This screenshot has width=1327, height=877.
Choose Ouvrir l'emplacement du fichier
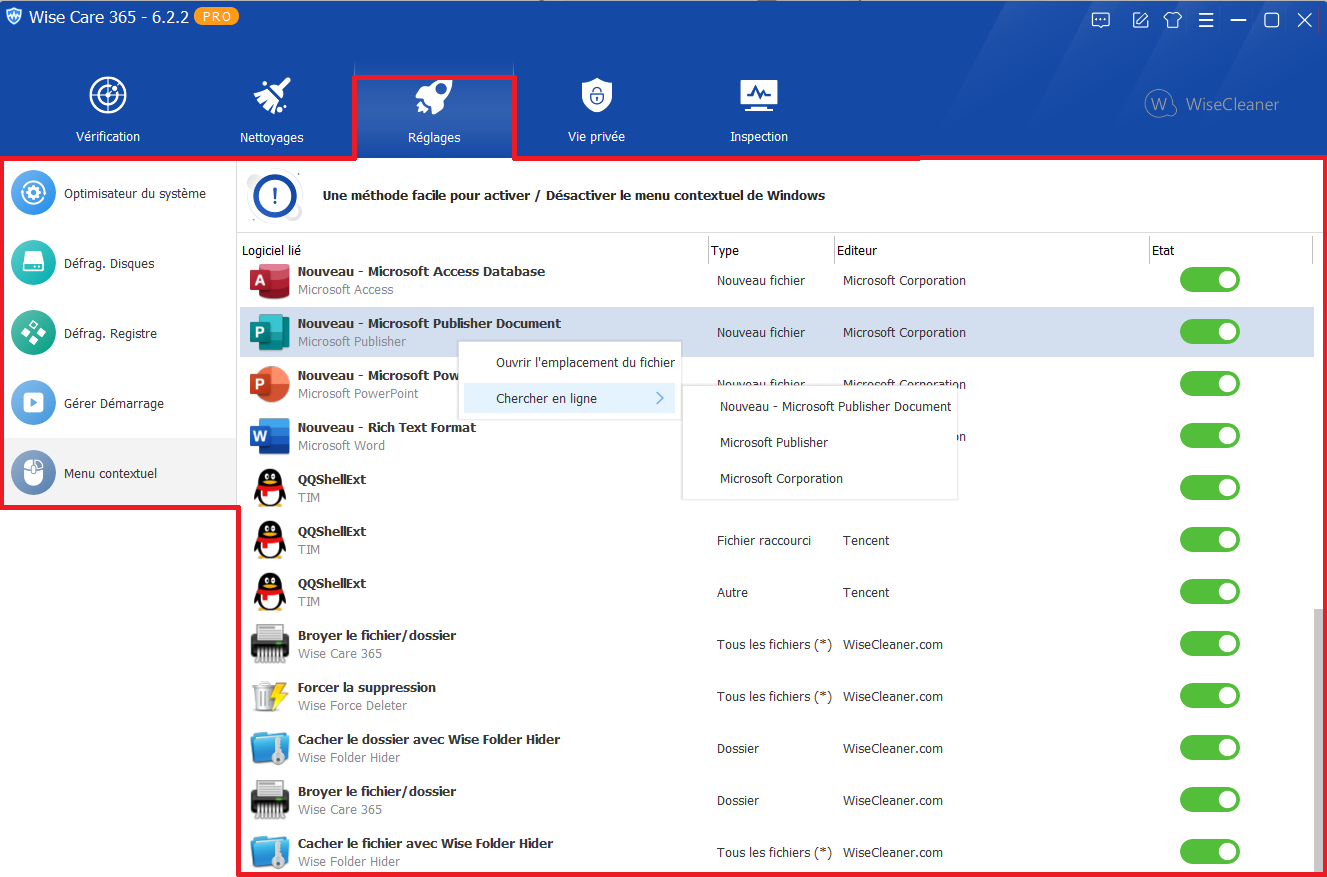click(585, 362)
